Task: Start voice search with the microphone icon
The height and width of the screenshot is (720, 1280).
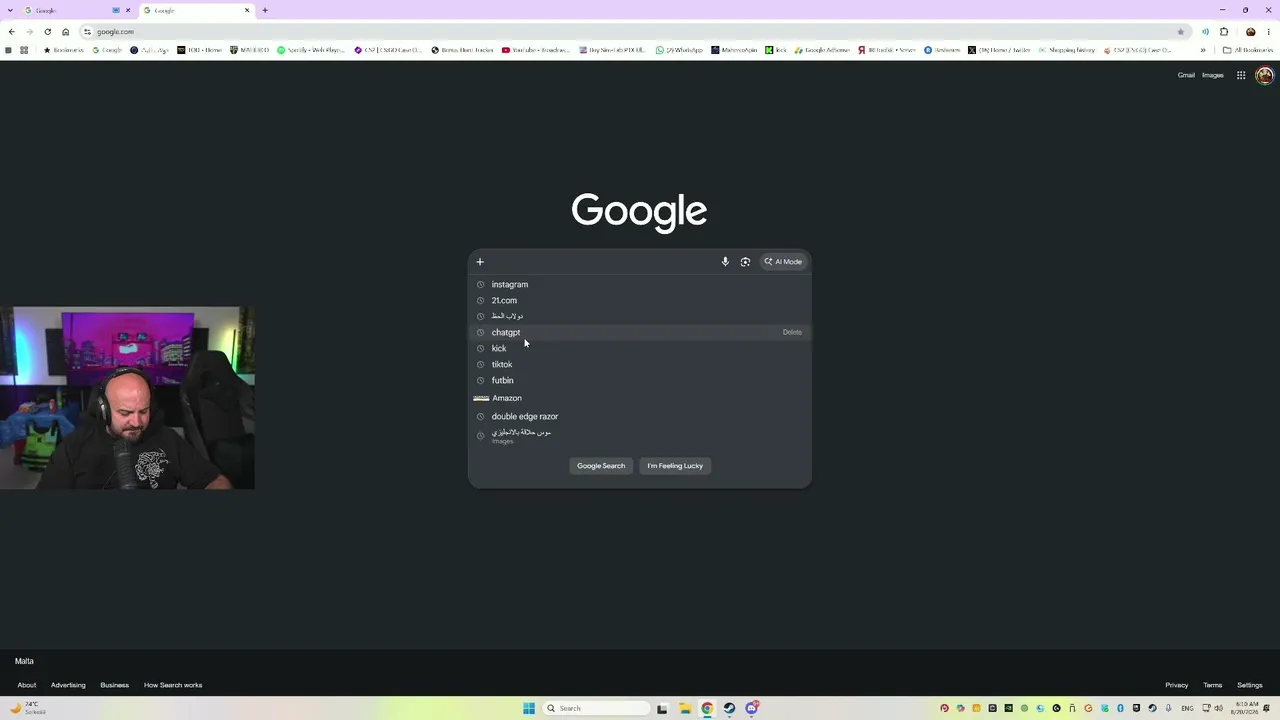Action: coord(725,262)
